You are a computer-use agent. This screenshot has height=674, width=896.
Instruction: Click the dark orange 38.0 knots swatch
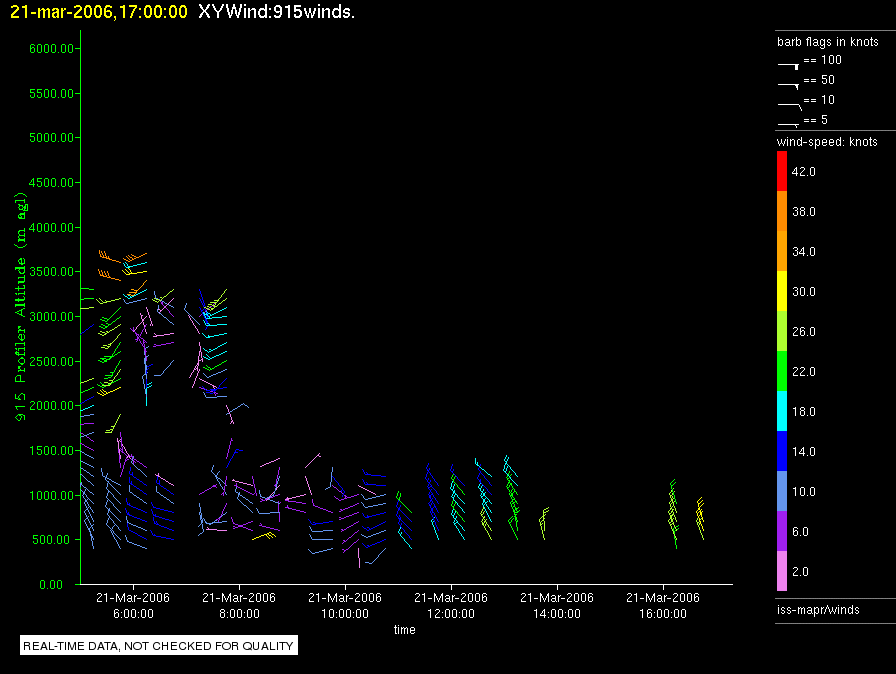(x=782, y=211)
